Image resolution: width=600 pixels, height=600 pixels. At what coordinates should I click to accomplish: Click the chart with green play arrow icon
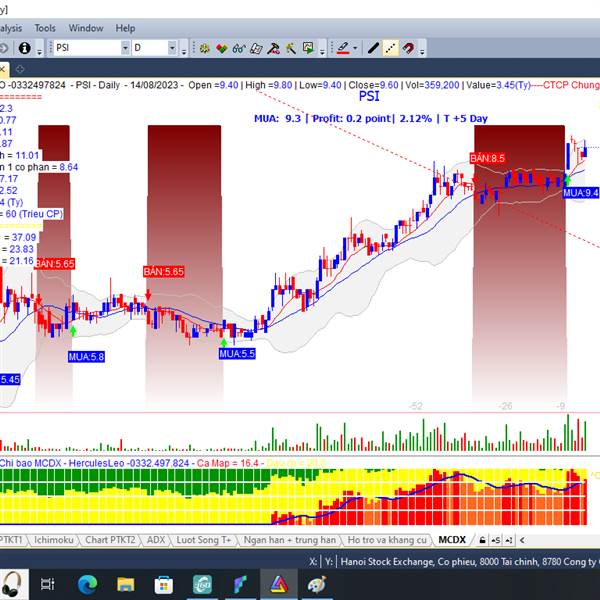click(x=308, y=48)
